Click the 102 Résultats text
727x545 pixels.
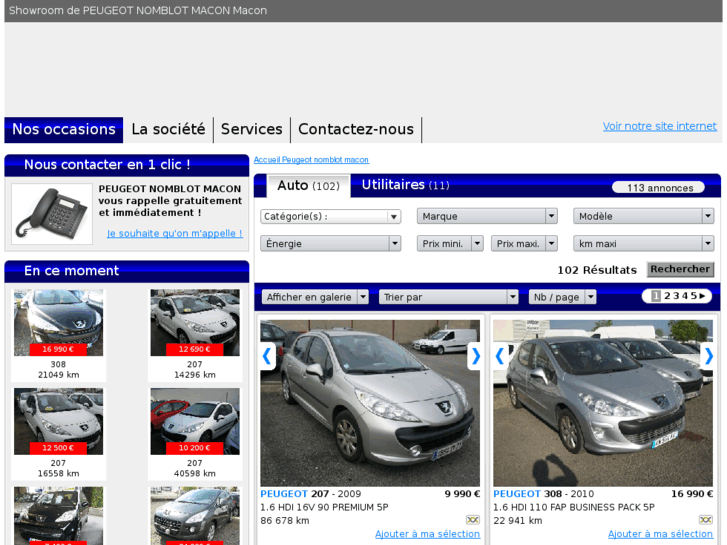597,270
